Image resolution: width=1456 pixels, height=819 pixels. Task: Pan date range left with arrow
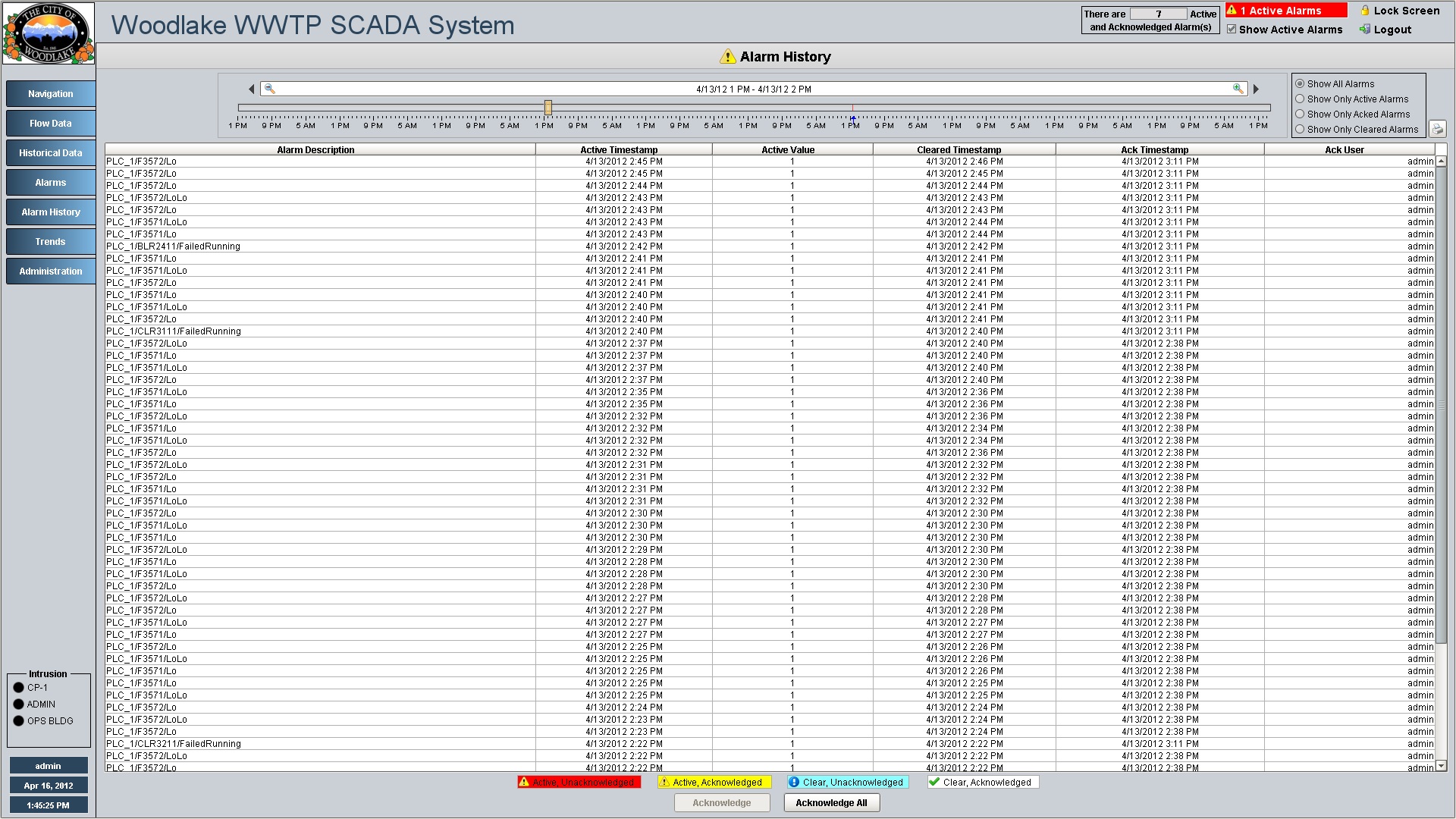(252, 89)
